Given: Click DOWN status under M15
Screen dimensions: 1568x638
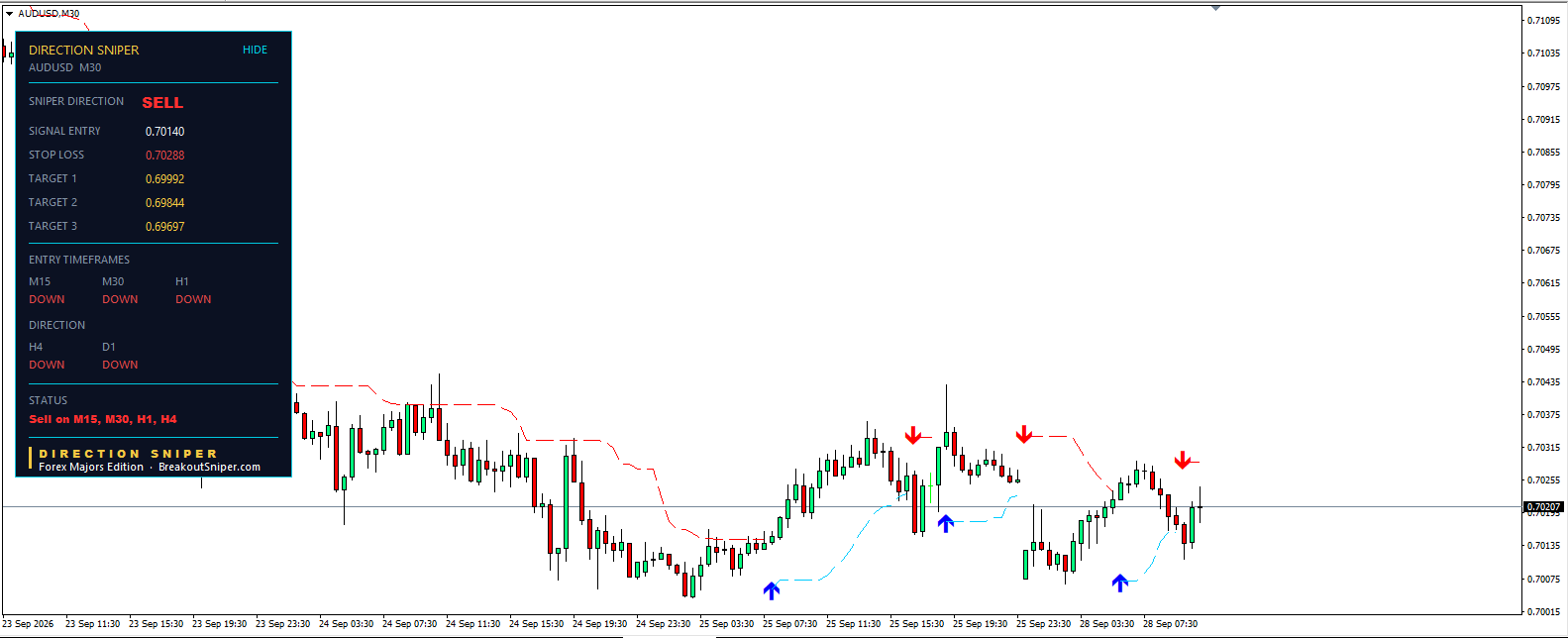Looking at the screenshot, I should pyautogui.click(x=47, y=299).
